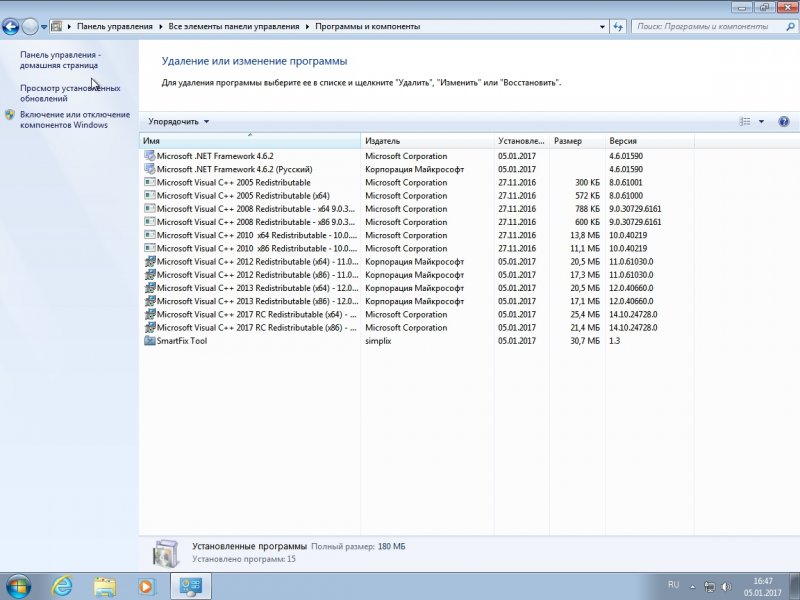Image resolution: width=800 pixels, height=600 pixels.
Task: Click 'Панель управления' breadcrumb
Action: point(115,27)
